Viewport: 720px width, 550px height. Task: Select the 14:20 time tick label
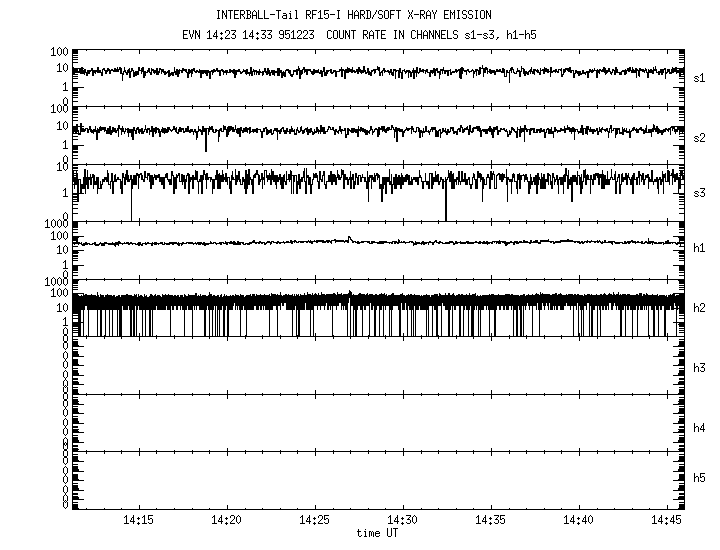[227, 521]
